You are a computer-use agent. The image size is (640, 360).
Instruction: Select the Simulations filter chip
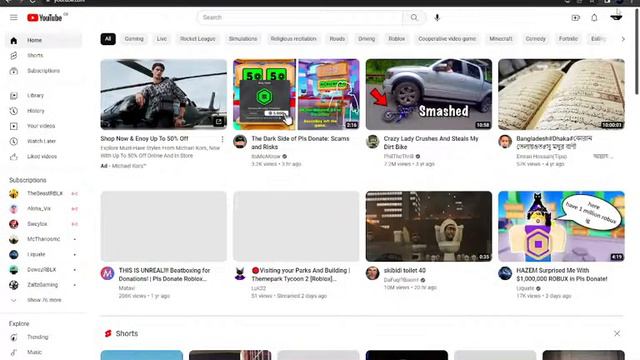tap(243, 39)
